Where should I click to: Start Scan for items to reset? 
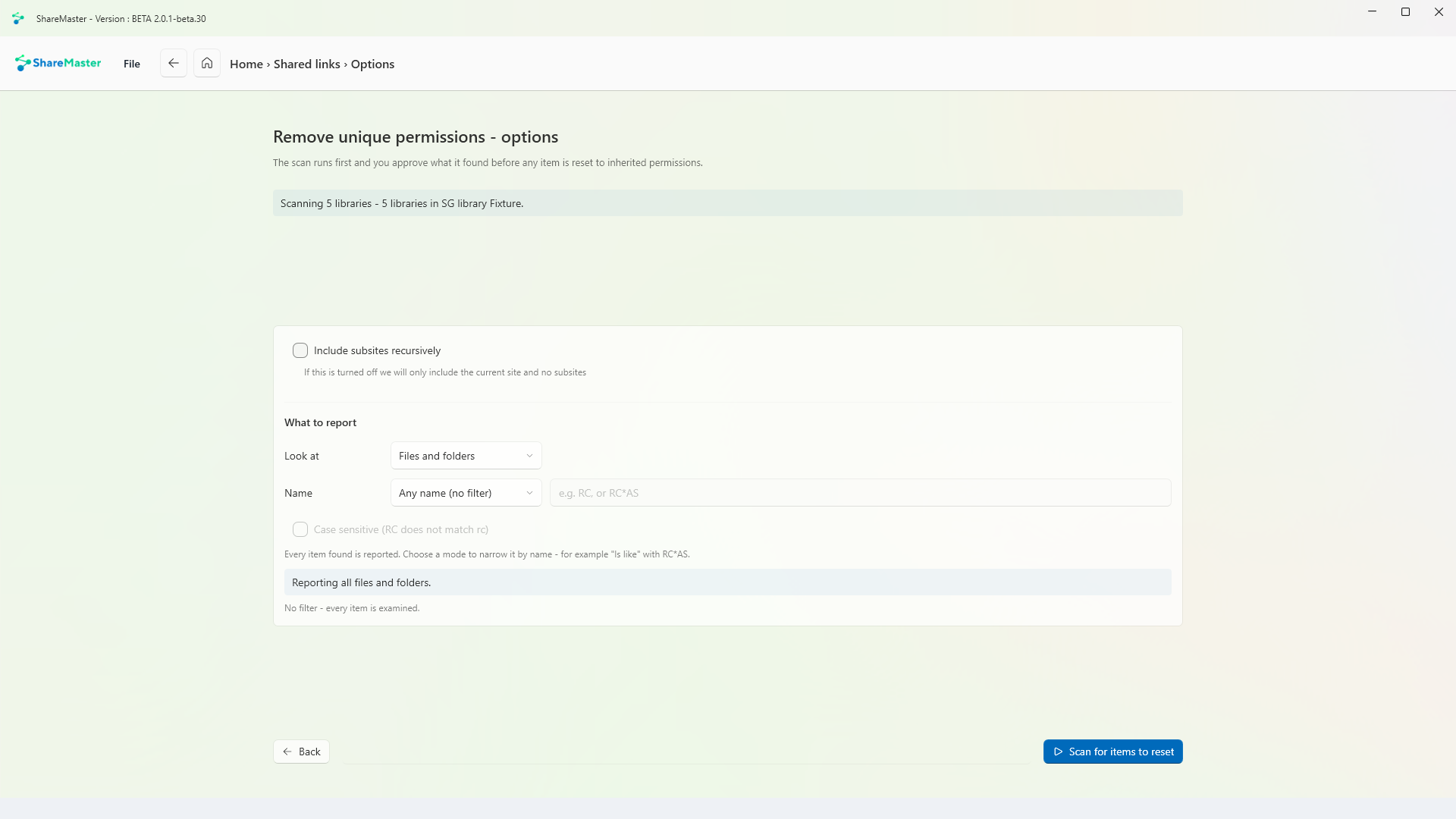pyautogui.click(x=1112, y=752)
